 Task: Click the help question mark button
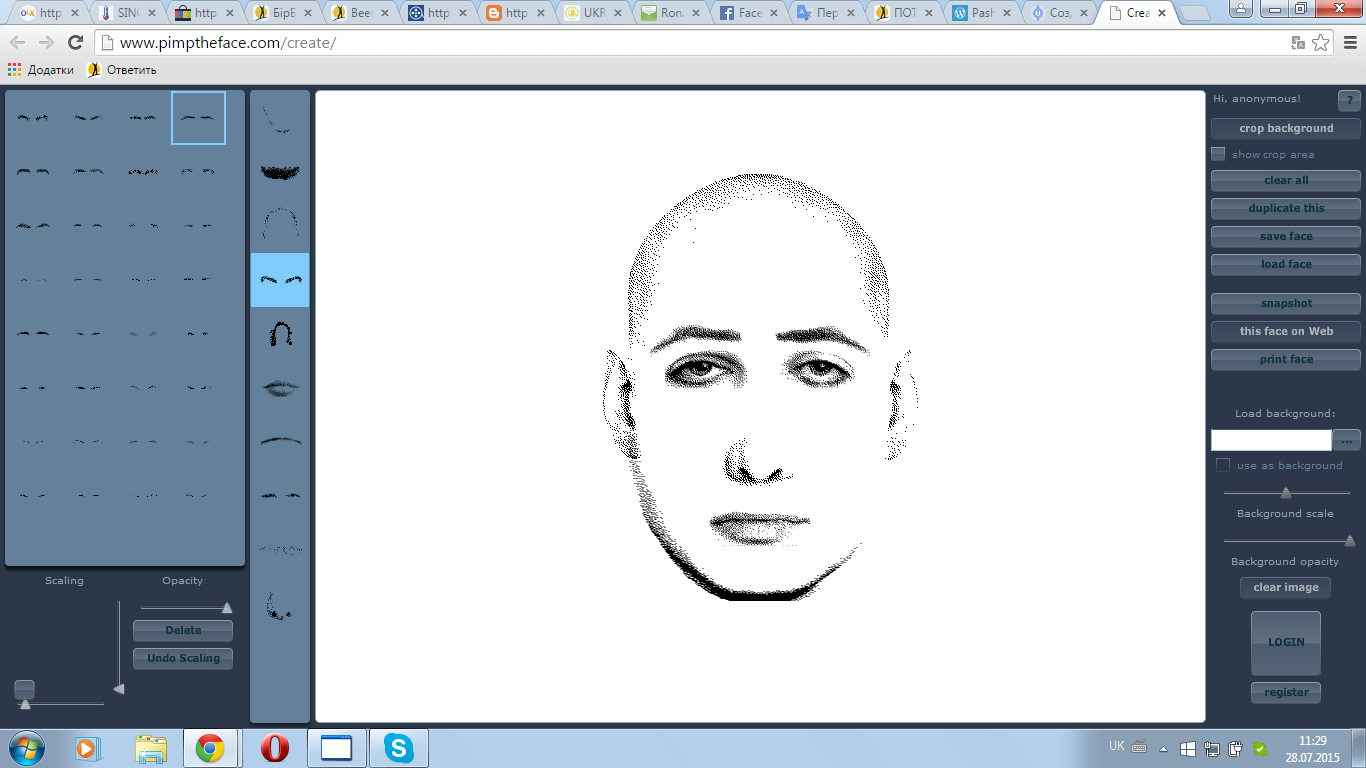[x=1349, y=100]
